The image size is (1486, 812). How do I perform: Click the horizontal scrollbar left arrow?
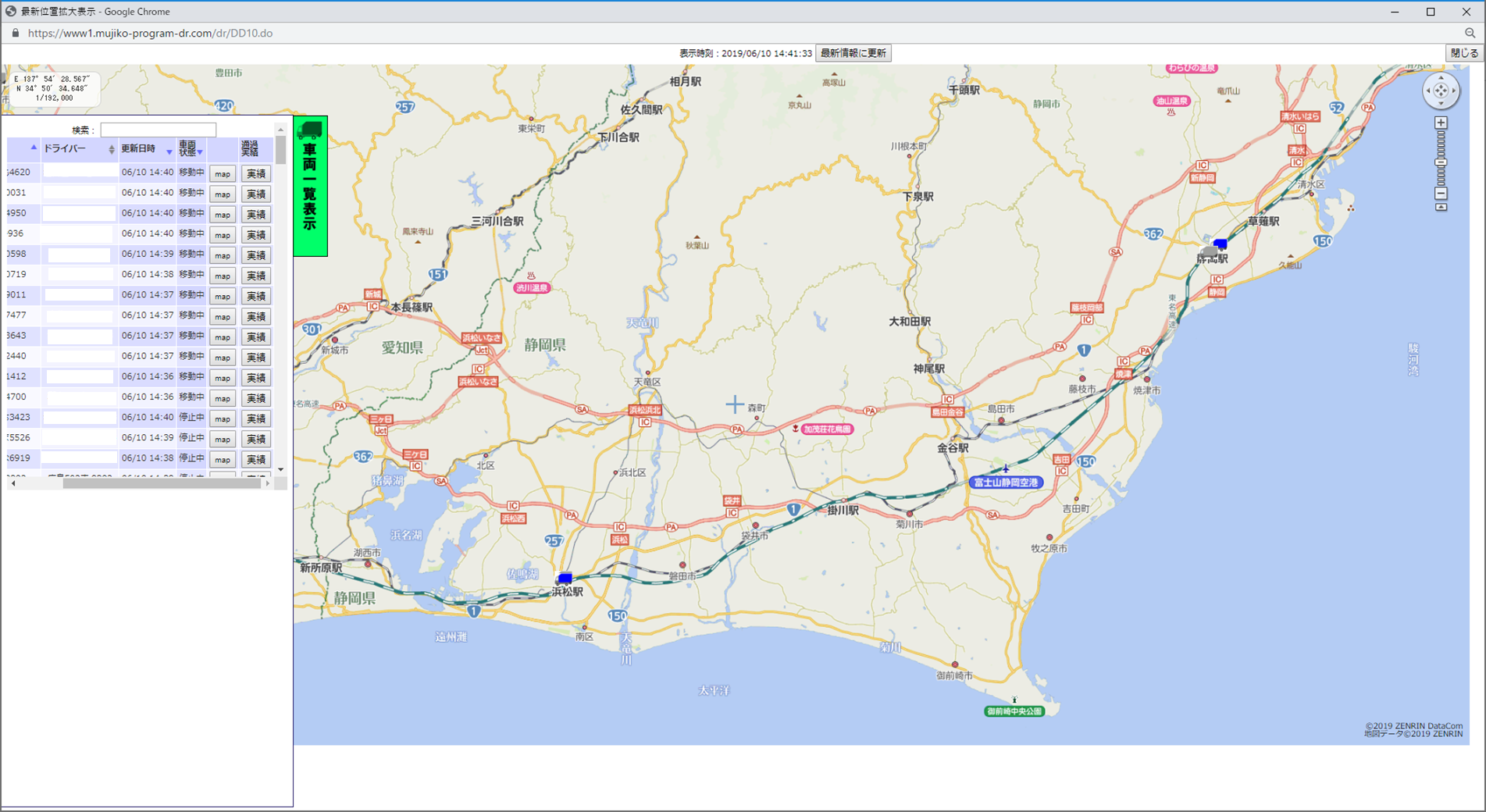(x=13, y=483)
